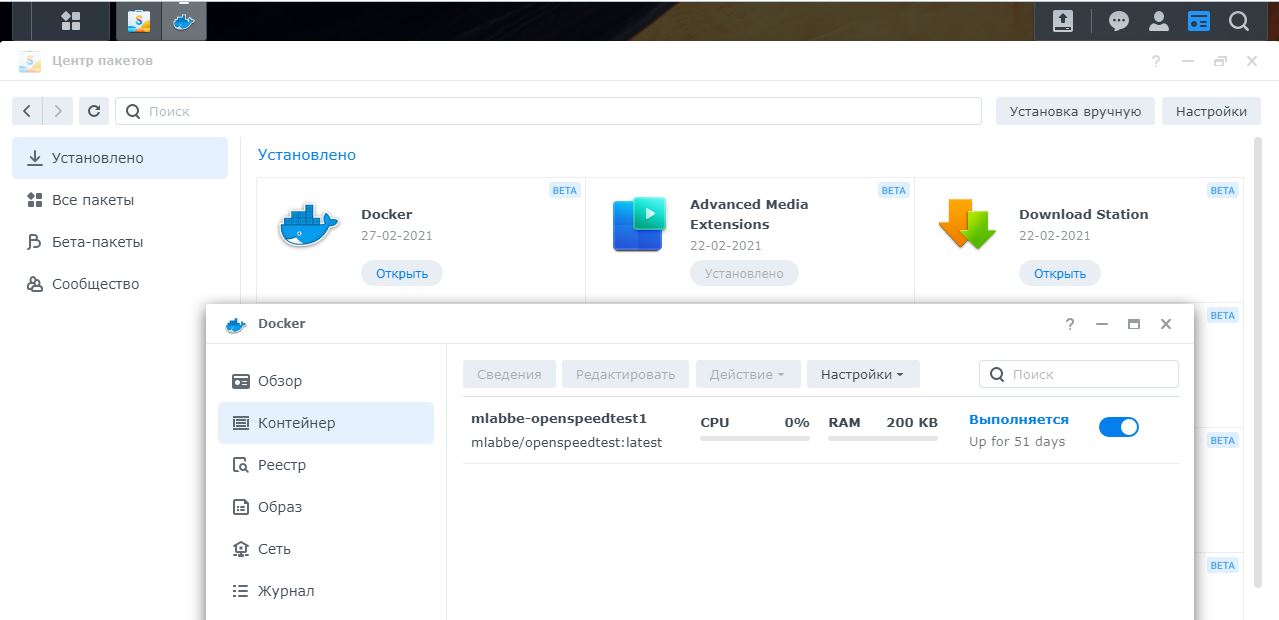This screenshot has width=1279, height=620.
Task: Go back using the left chevron arrow
Action: (x=27, y=111)
